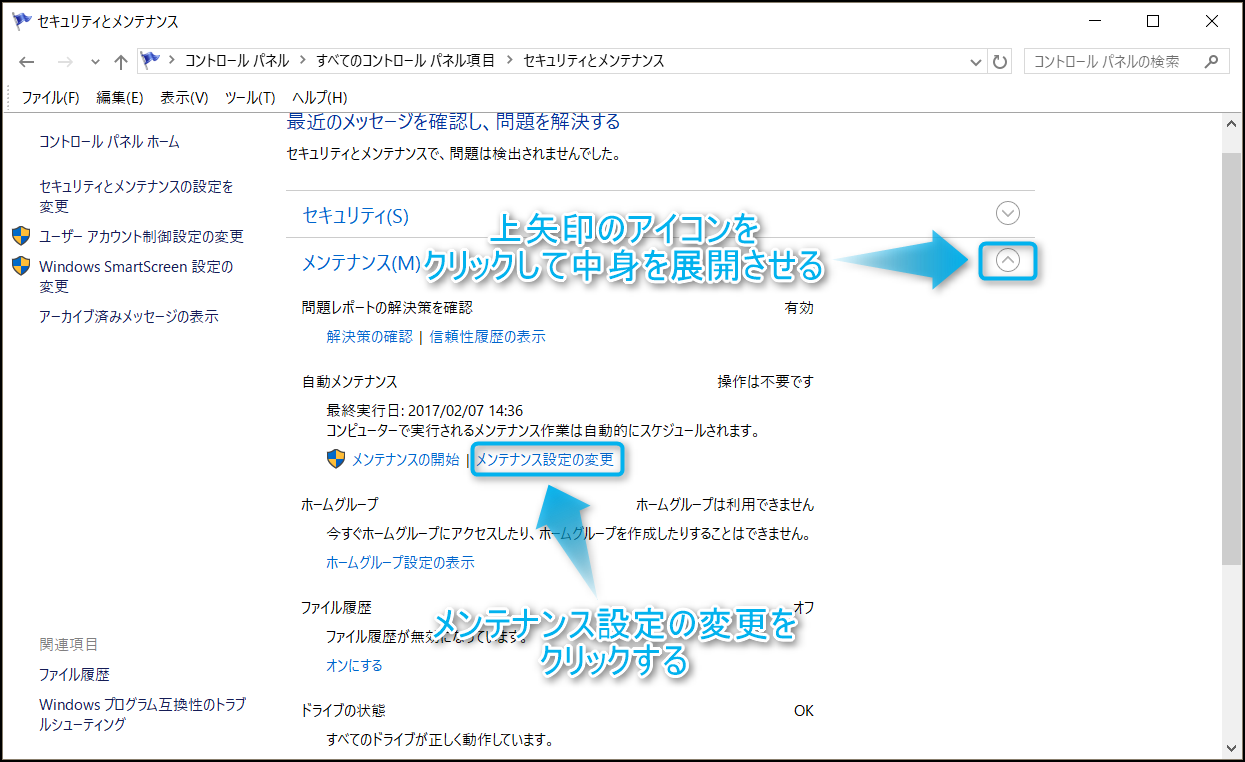This screenshot has height=762, width=1245.
Task: Click the ホームグループ設定の表示 link
Action: point(400,562)
